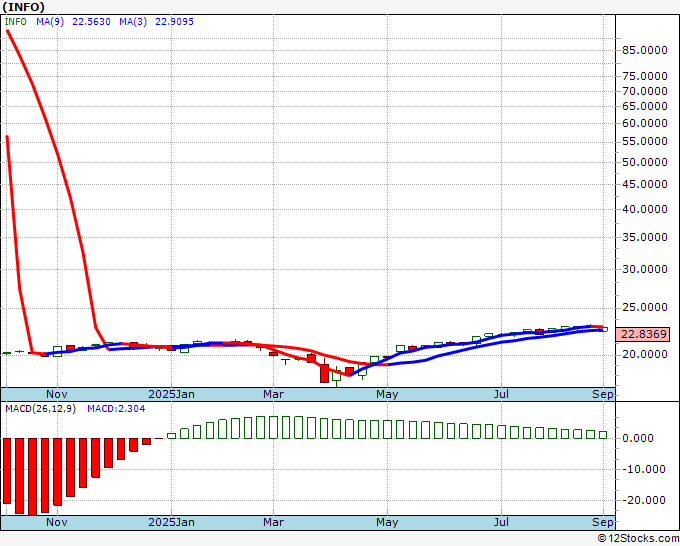This screenshot has height=546, width=680.
Task: Click Sep on the MACD panel time axis
Action: 603,522
